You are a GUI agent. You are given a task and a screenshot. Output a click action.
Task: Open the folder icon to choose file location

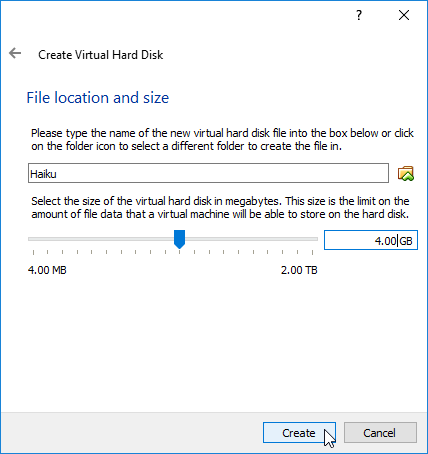click(x=406, y=174)
